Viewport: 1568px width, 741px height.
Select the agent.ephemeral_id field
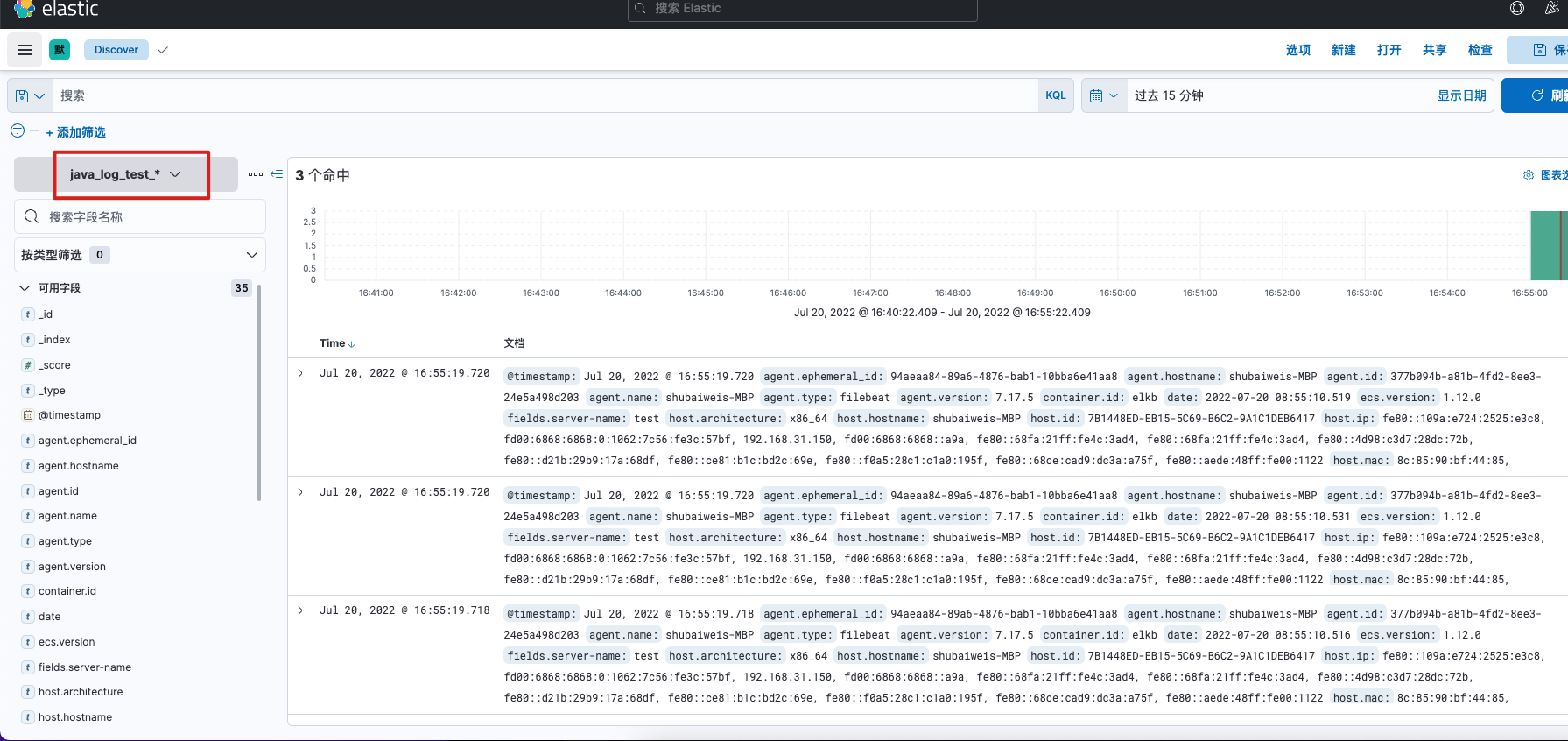click(x=88, y=441)
